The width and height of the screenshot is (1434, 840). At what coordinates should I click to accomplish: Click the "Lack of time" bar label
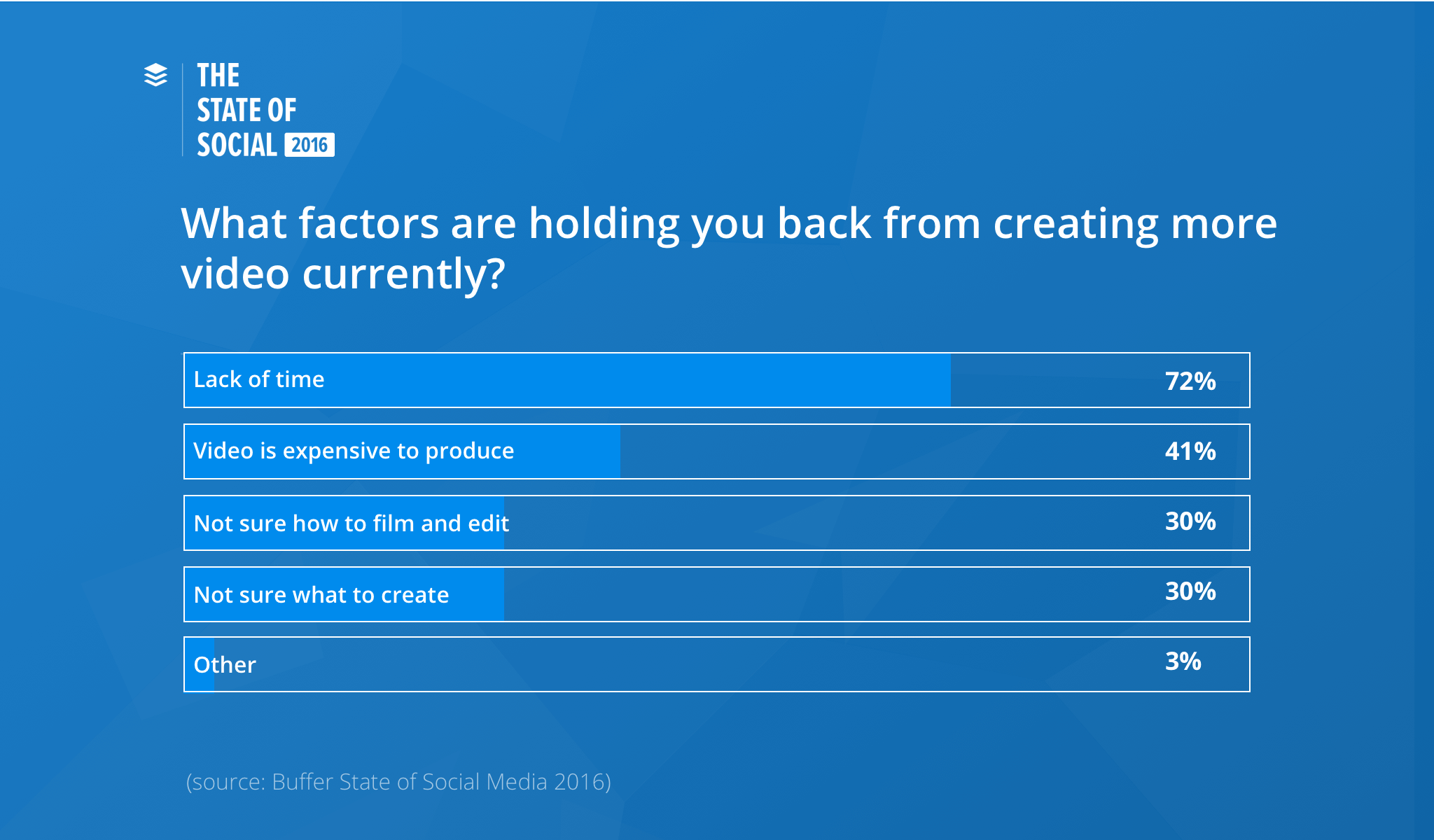pos(259,379)
